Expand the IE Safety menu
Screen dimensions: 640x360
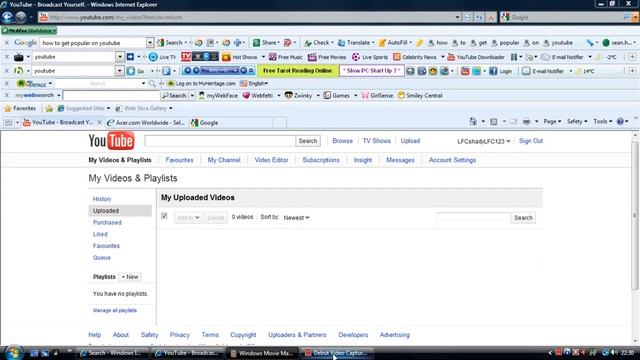point(577,121)
